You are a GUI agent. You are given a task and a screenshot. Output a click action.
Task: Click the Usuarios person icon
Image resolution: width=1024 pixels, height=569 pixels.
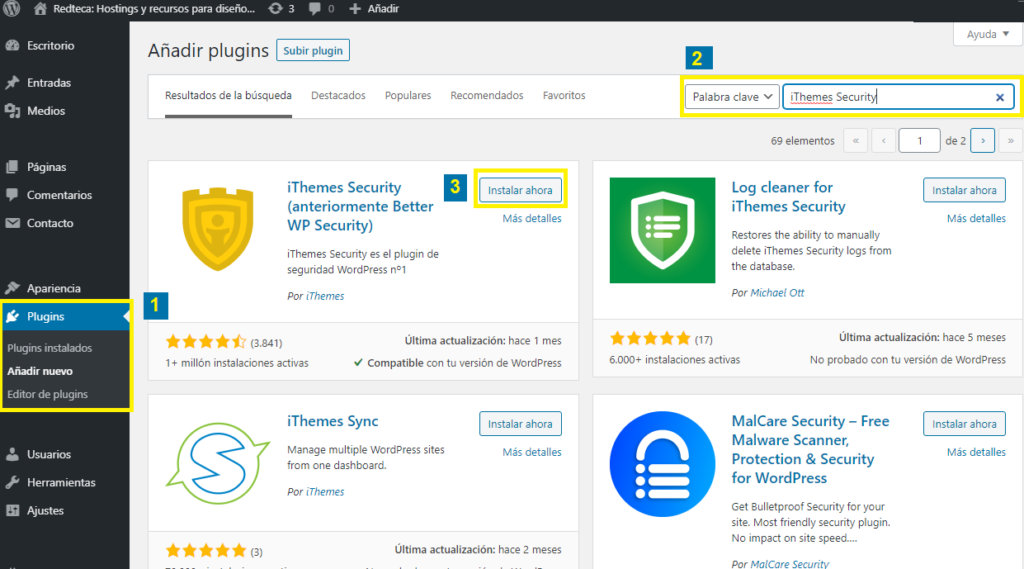(x=12, y=455)
